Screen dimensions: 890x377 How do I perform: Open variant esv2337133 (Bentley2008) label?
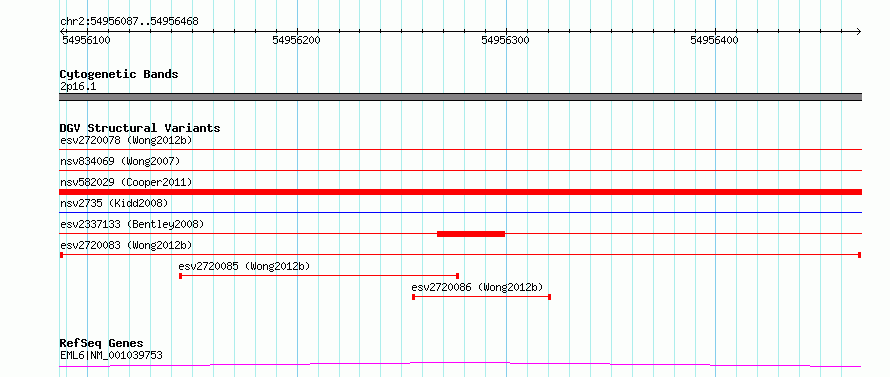pos(132,224)
